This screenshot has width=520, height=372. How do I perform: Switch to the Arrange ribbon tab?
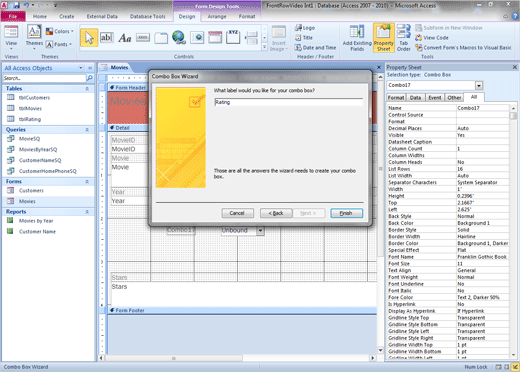point(217,16)
